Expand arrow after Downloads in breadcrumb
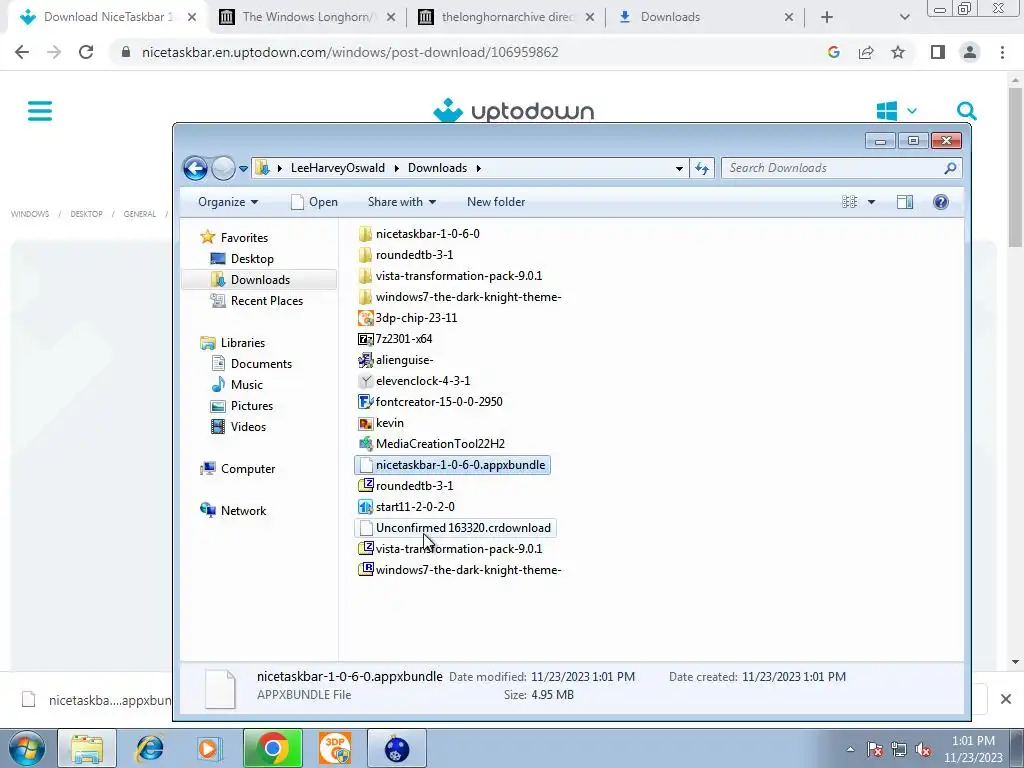Image resolution: width=1024 pixels, height=768 pixels. [479, 168]
